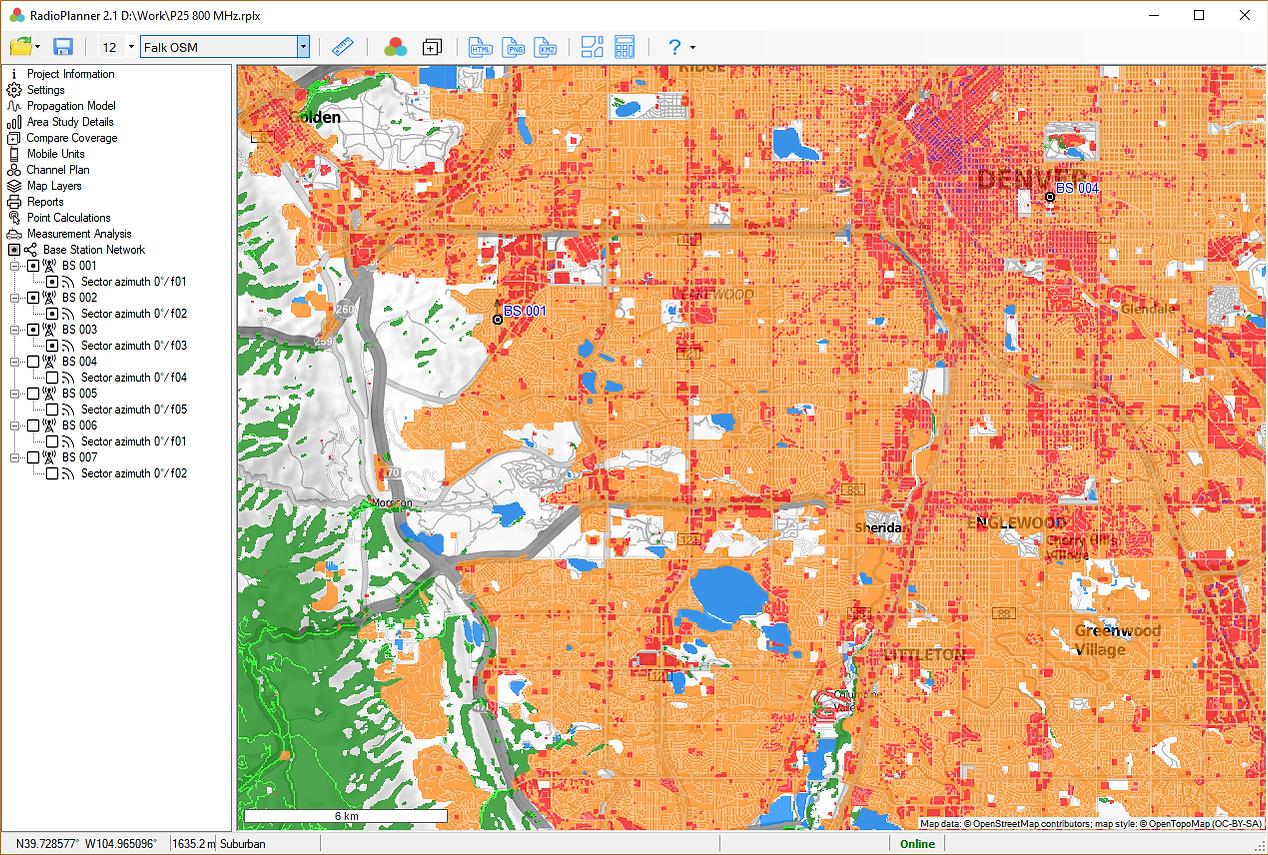The height and width of the screenshot is (855, 1268).
Task: Enable the BS 005 base station checkbox
Action: (33, 394)
